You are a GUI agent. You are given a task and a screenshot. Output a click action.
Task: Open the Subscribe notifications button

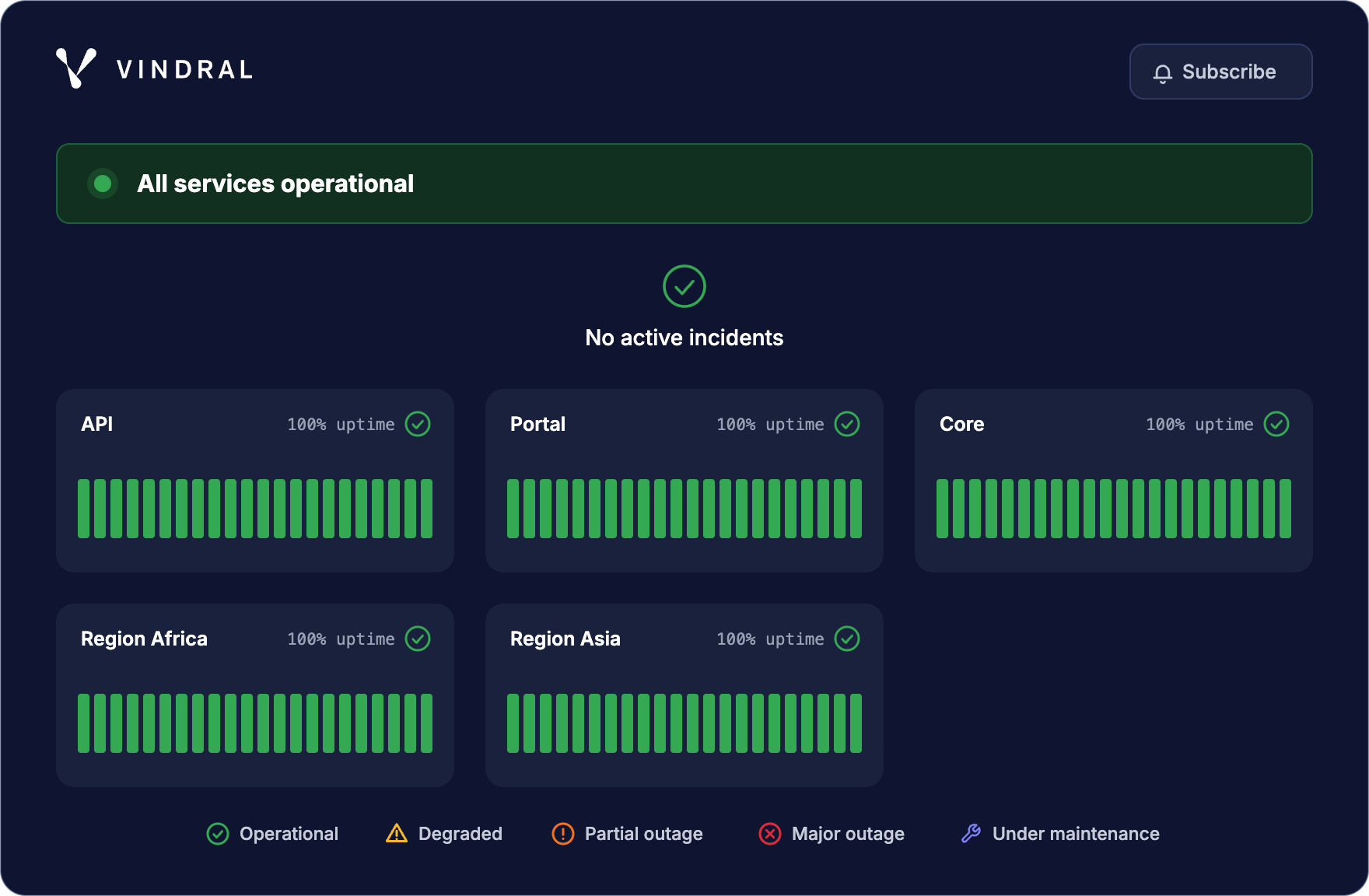pos(1220,72)
